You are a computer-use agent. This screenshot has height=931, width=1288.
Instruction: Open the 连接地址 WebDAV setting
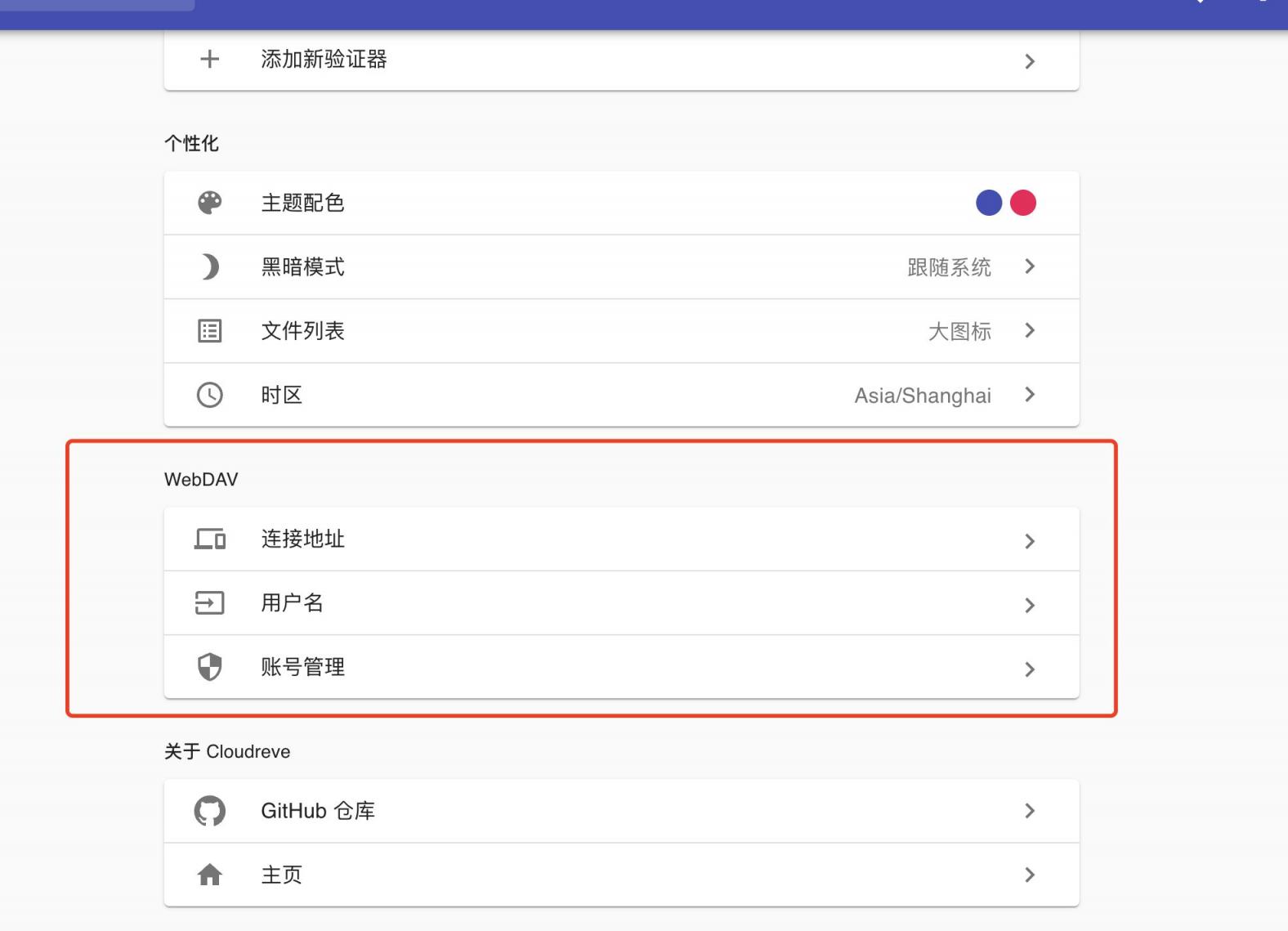(x=303, y=539)
